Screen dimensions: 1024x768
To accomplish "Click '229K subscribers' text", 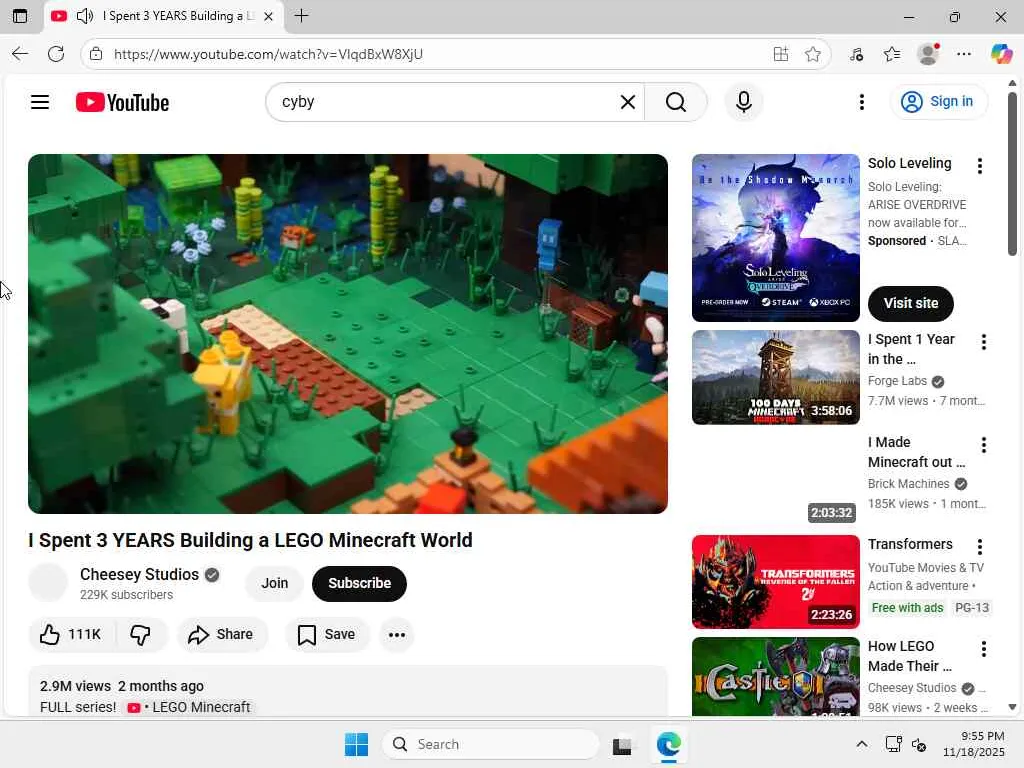I will coord(126,595).
